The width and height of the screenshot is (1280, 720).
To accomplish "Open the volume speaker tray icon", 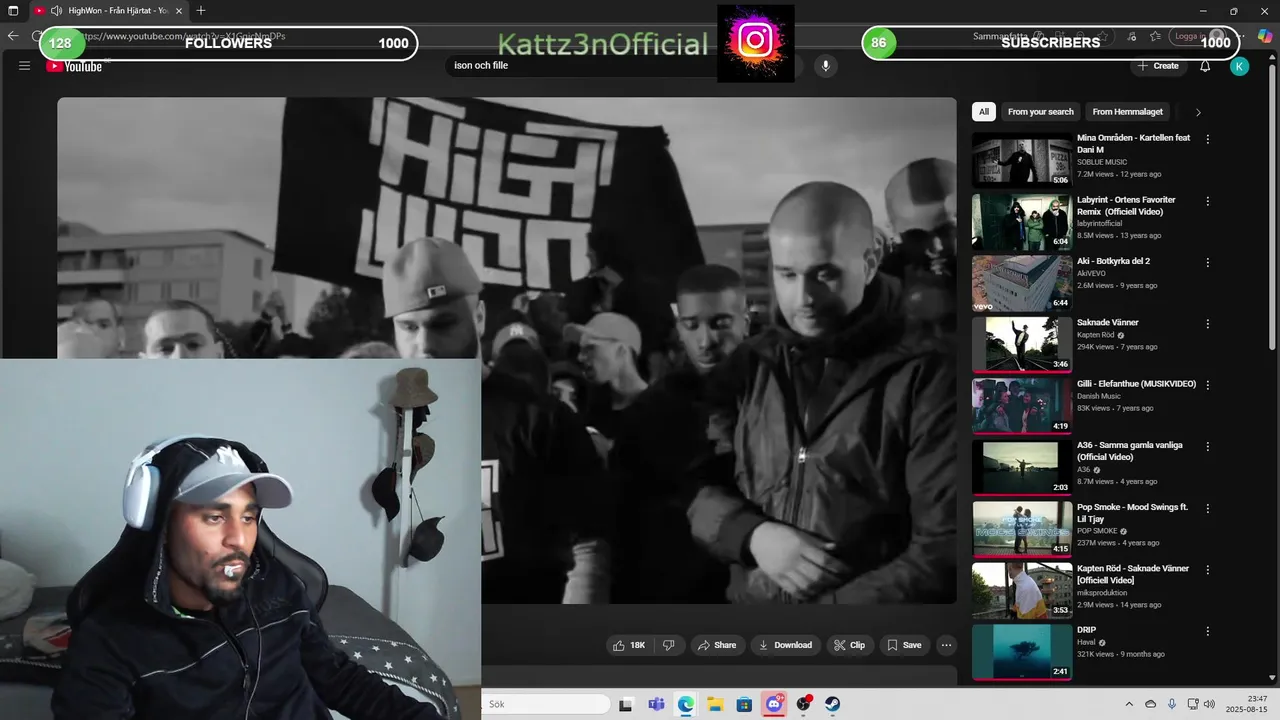I will [x=1209, y=705].
